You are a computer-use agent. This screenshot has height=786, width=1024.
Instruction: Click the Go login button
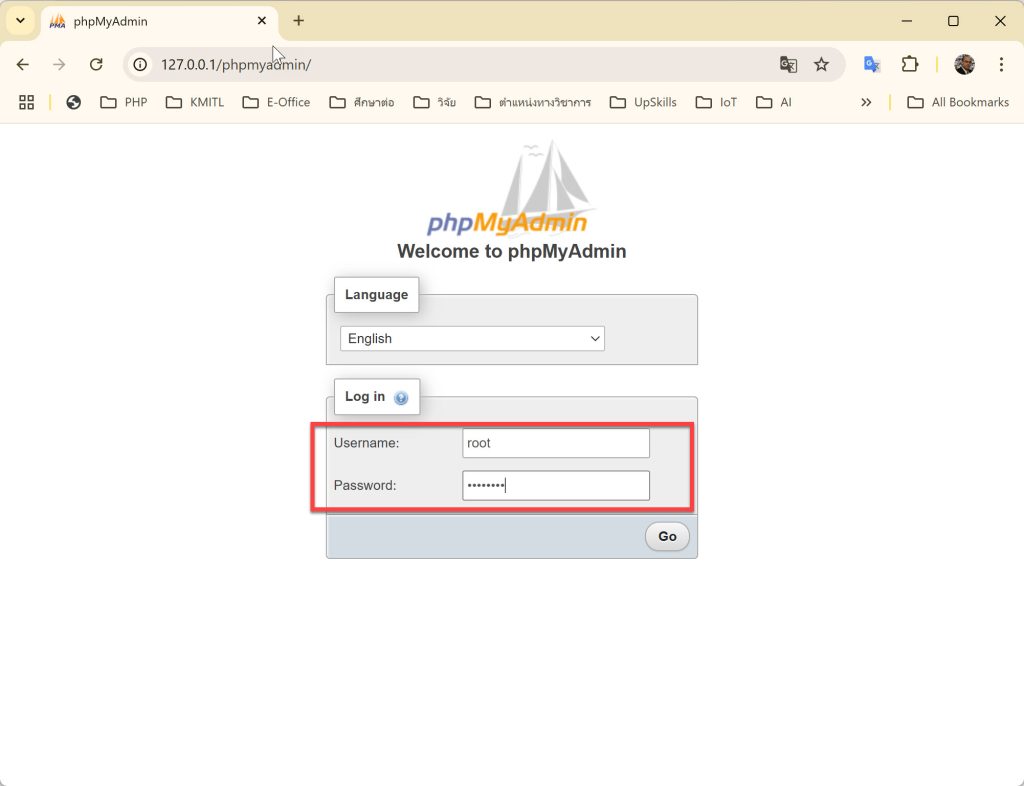click(667, 537)
